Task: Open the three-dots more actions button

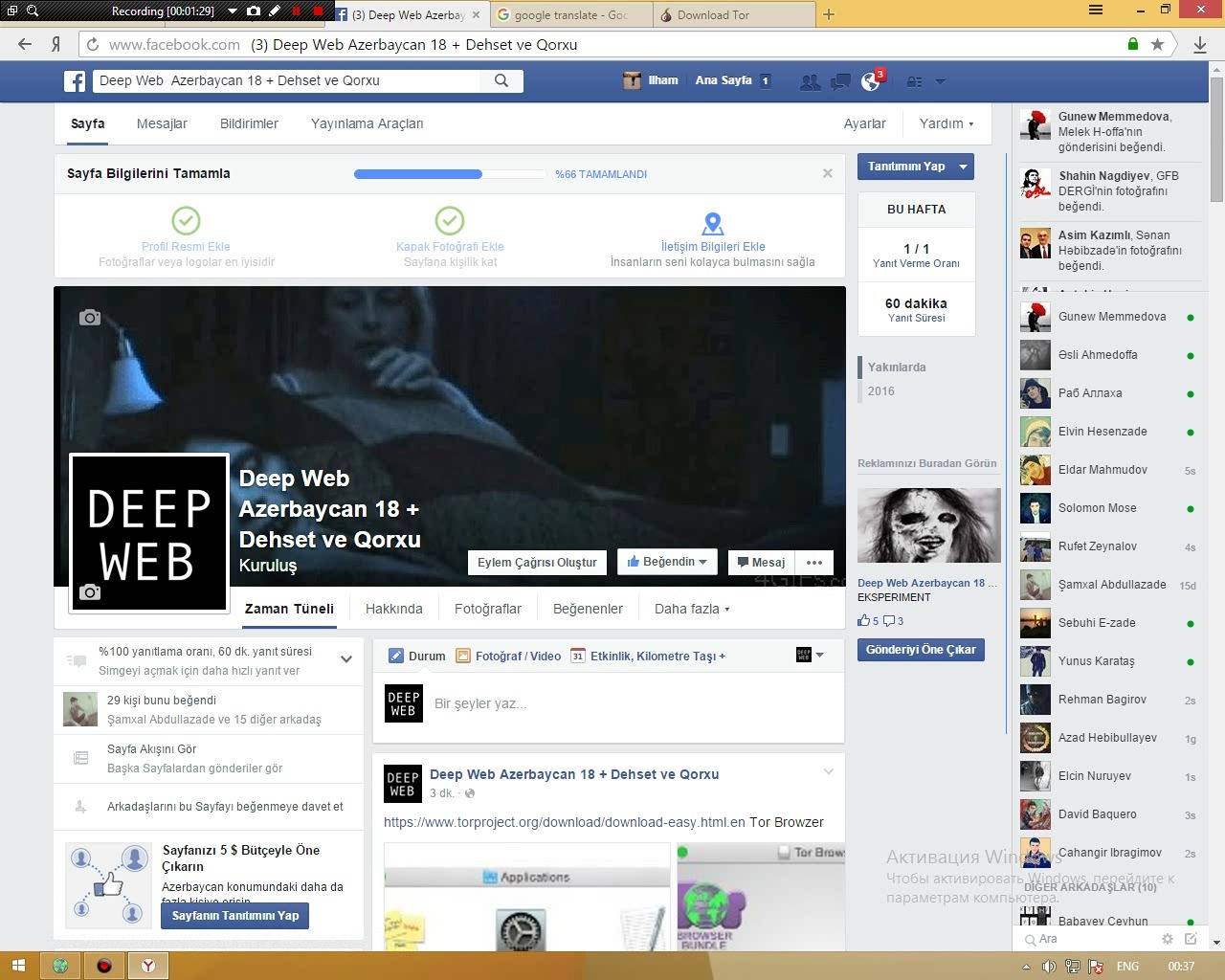Action: [x=814, y=562]
